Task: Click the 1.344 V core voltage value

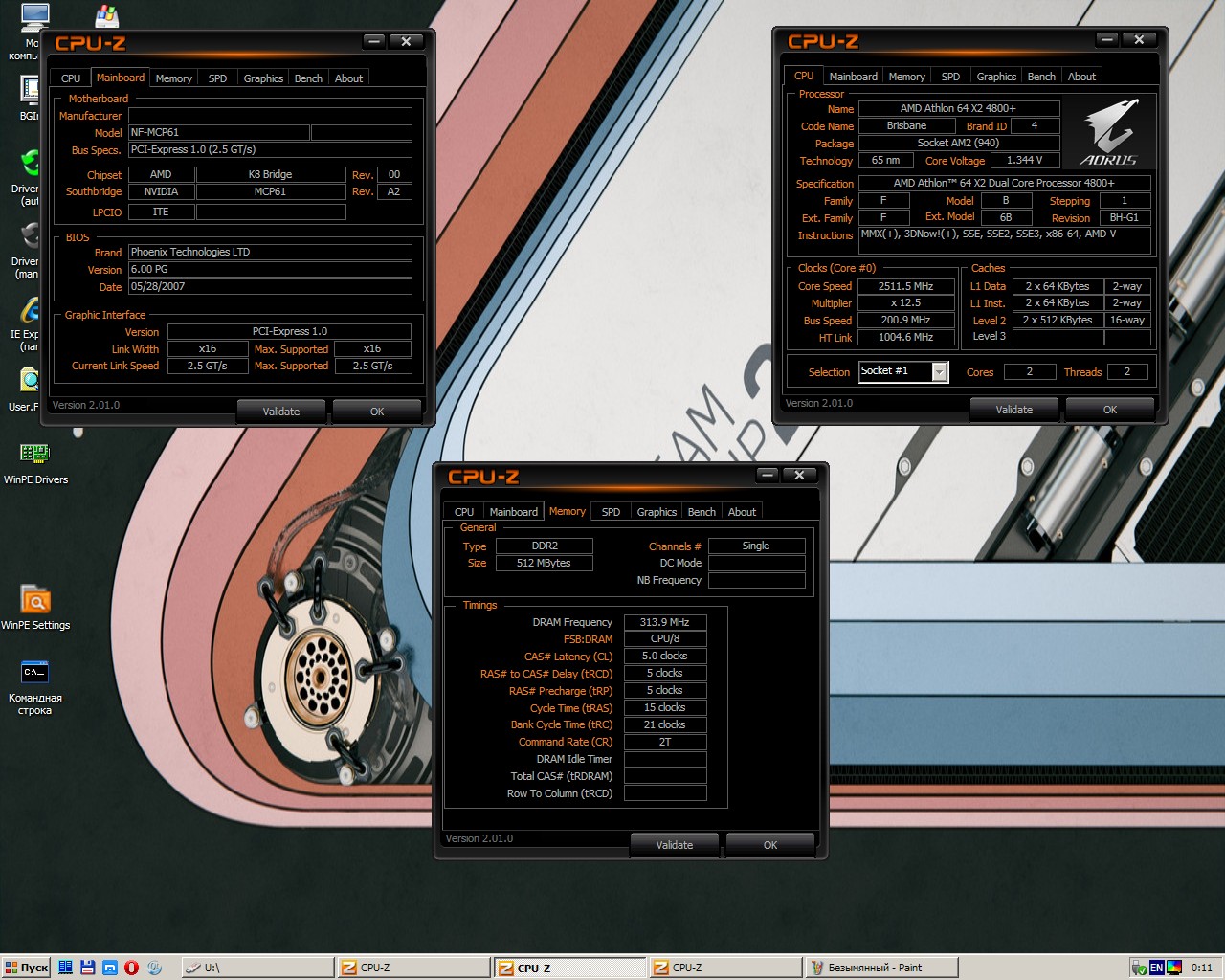Action: (x=1025, y=160)
